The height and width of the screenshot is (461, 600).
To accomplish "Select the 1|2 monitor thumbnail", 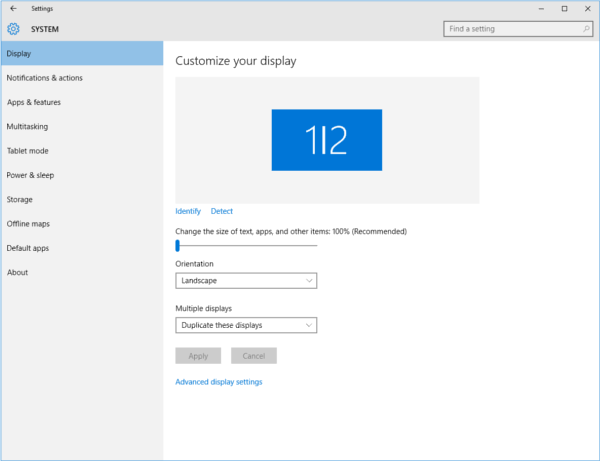I will 327,140.
